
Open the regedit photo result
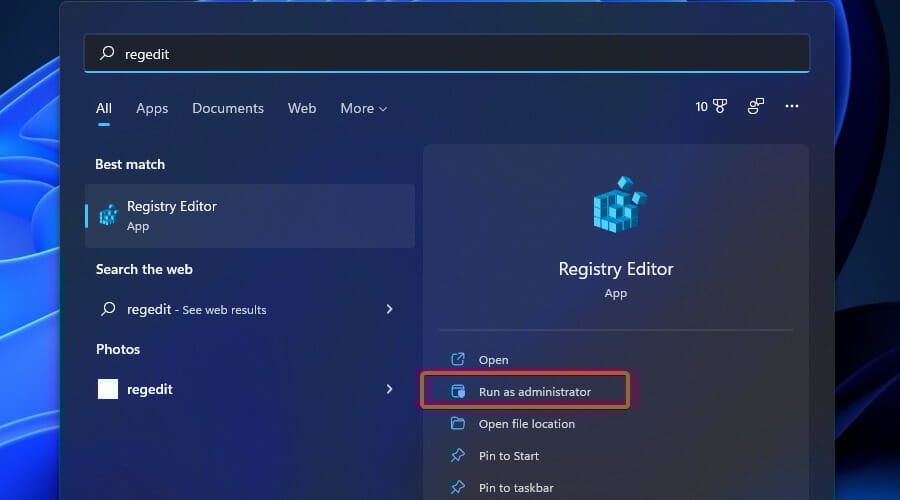click(x=250, y=389)
